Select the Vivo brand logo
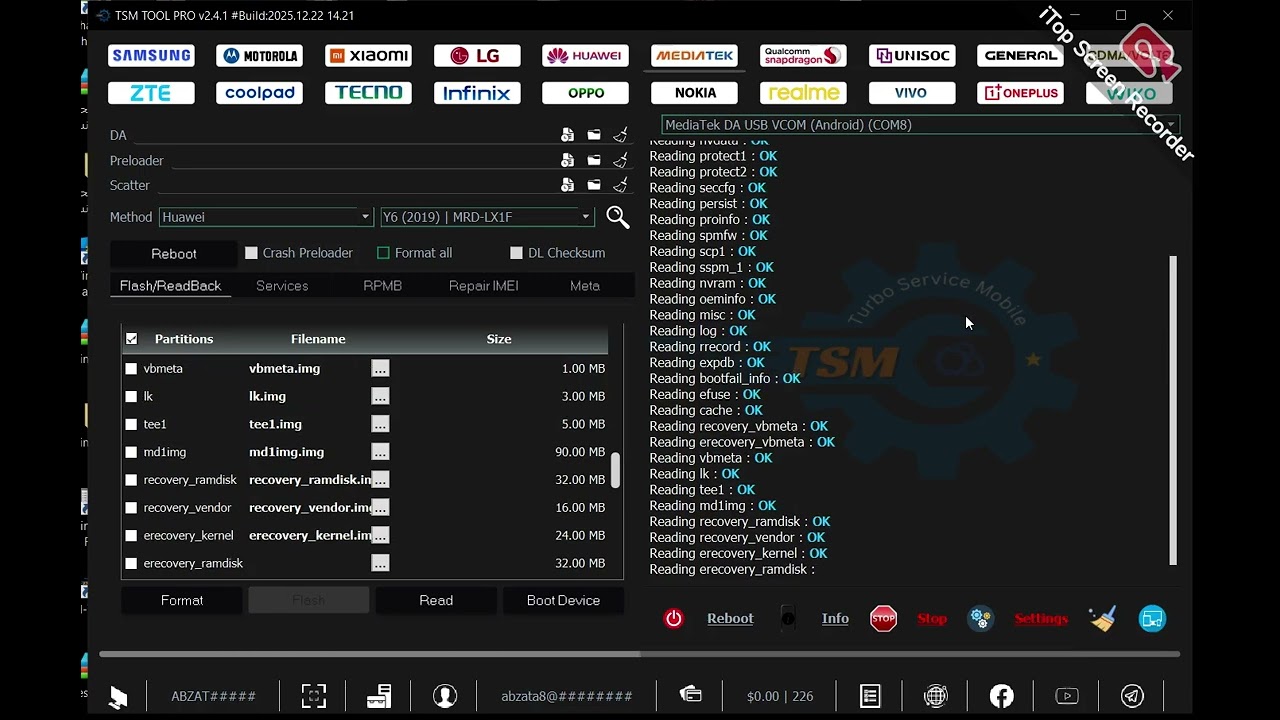Viewport: 1280px width, 720px height. tap(912, 93)
